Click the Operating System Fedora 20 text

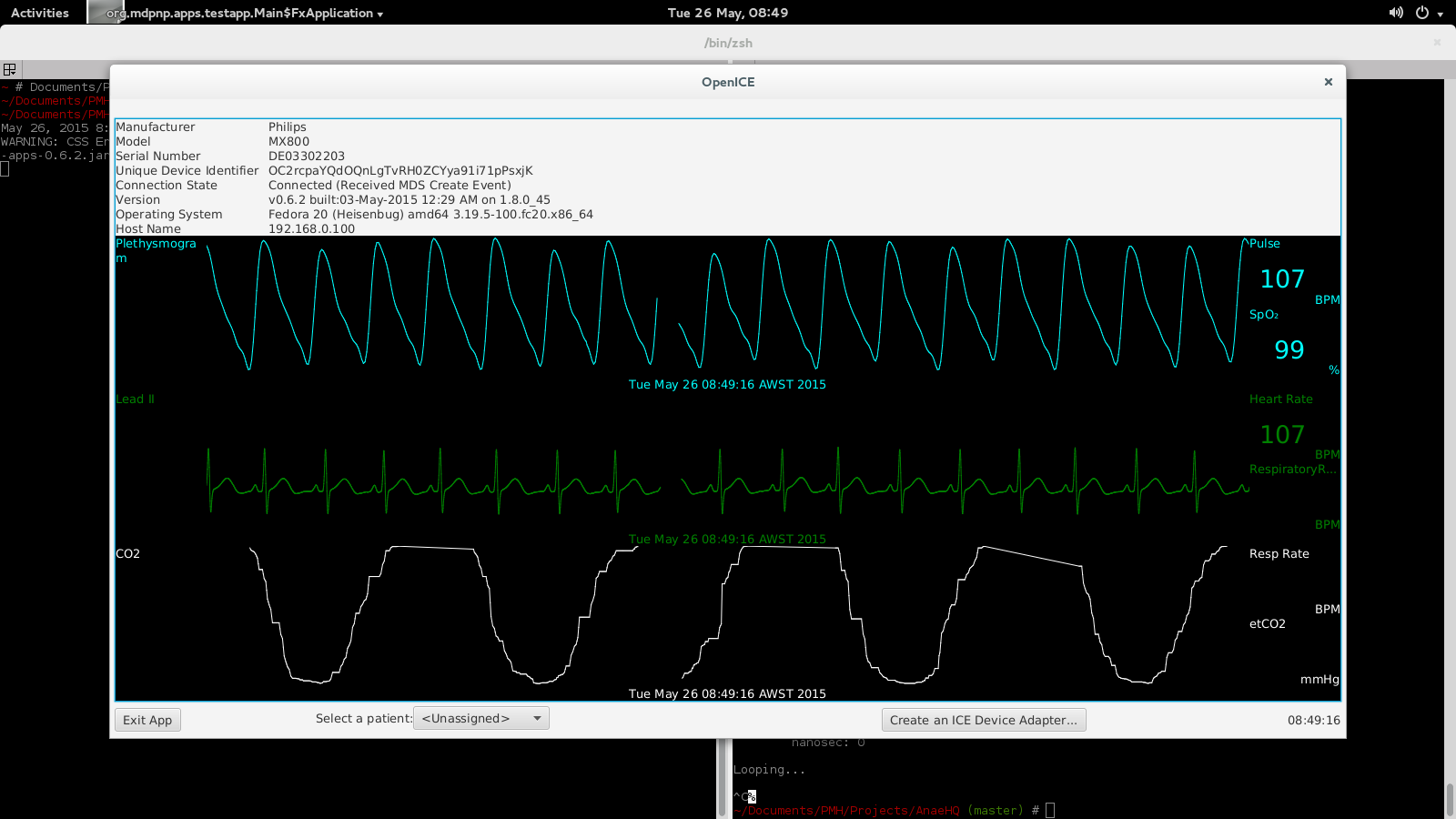tap(430, 214)
